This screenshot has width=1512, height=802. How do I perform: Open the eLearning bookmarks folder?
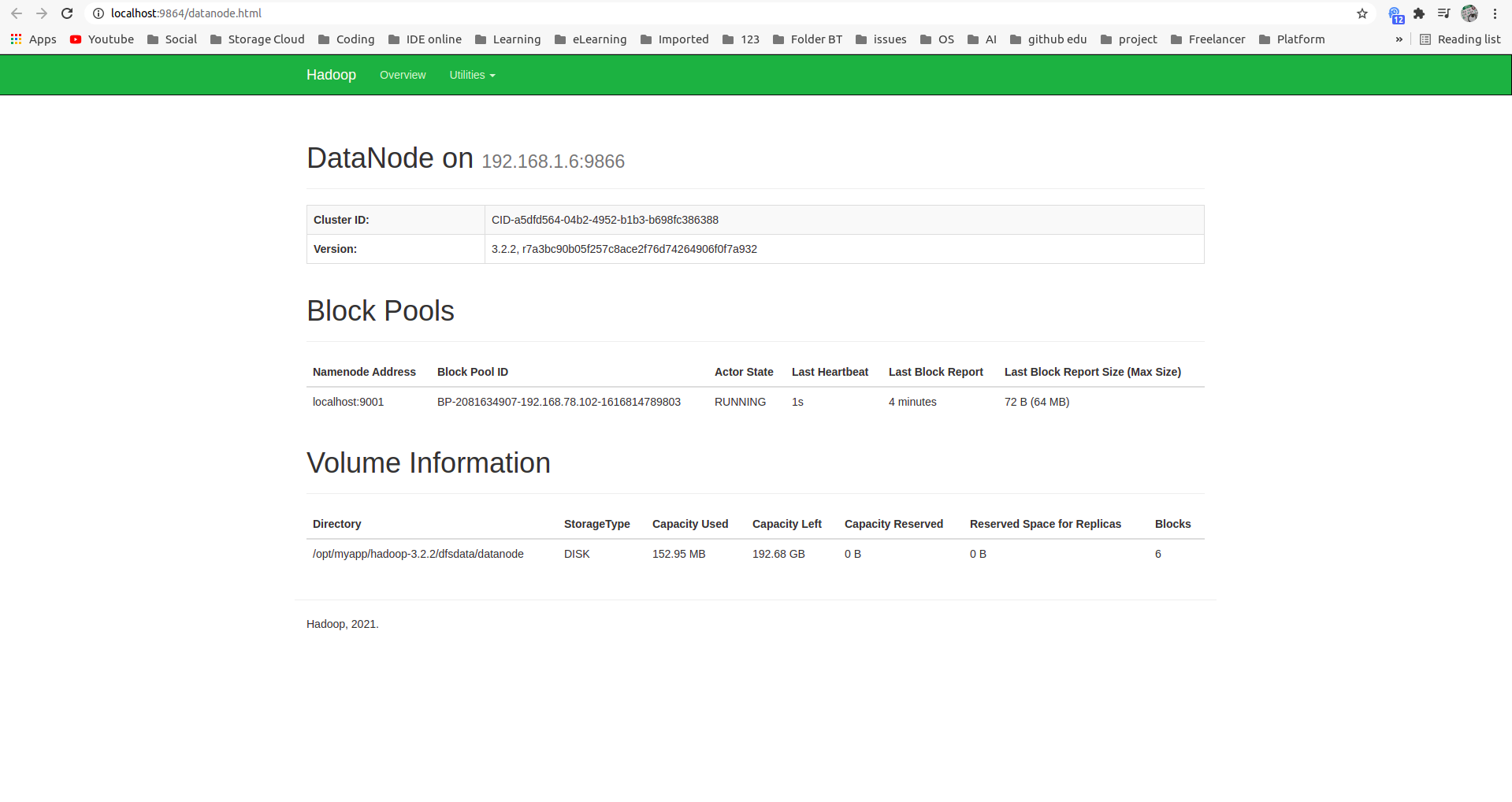(590, 39)
